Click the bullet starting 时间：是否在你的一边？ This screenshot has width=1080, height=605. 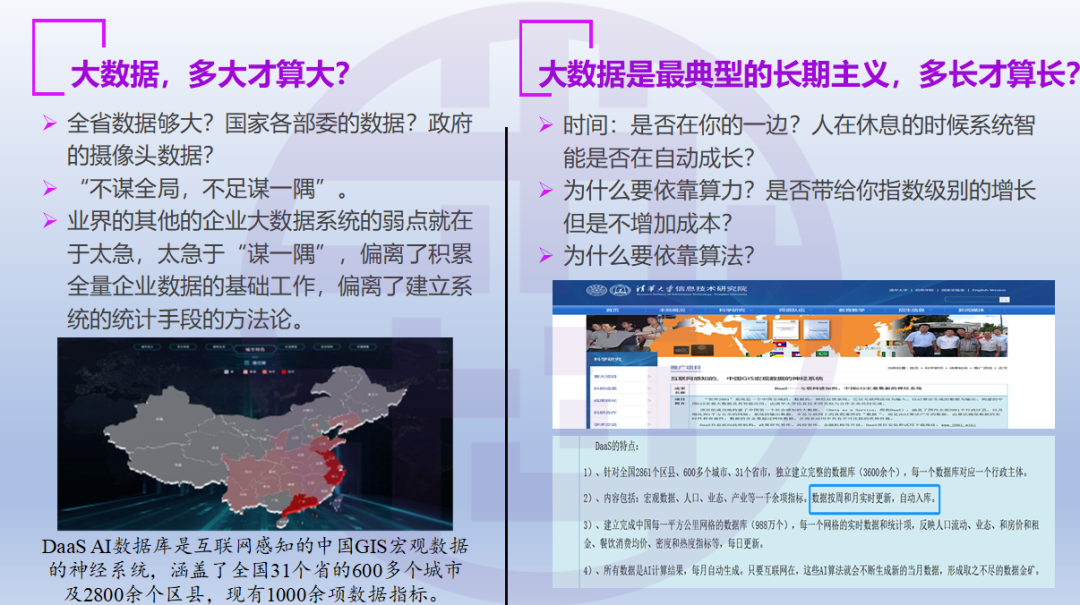(x=799, y=141)
